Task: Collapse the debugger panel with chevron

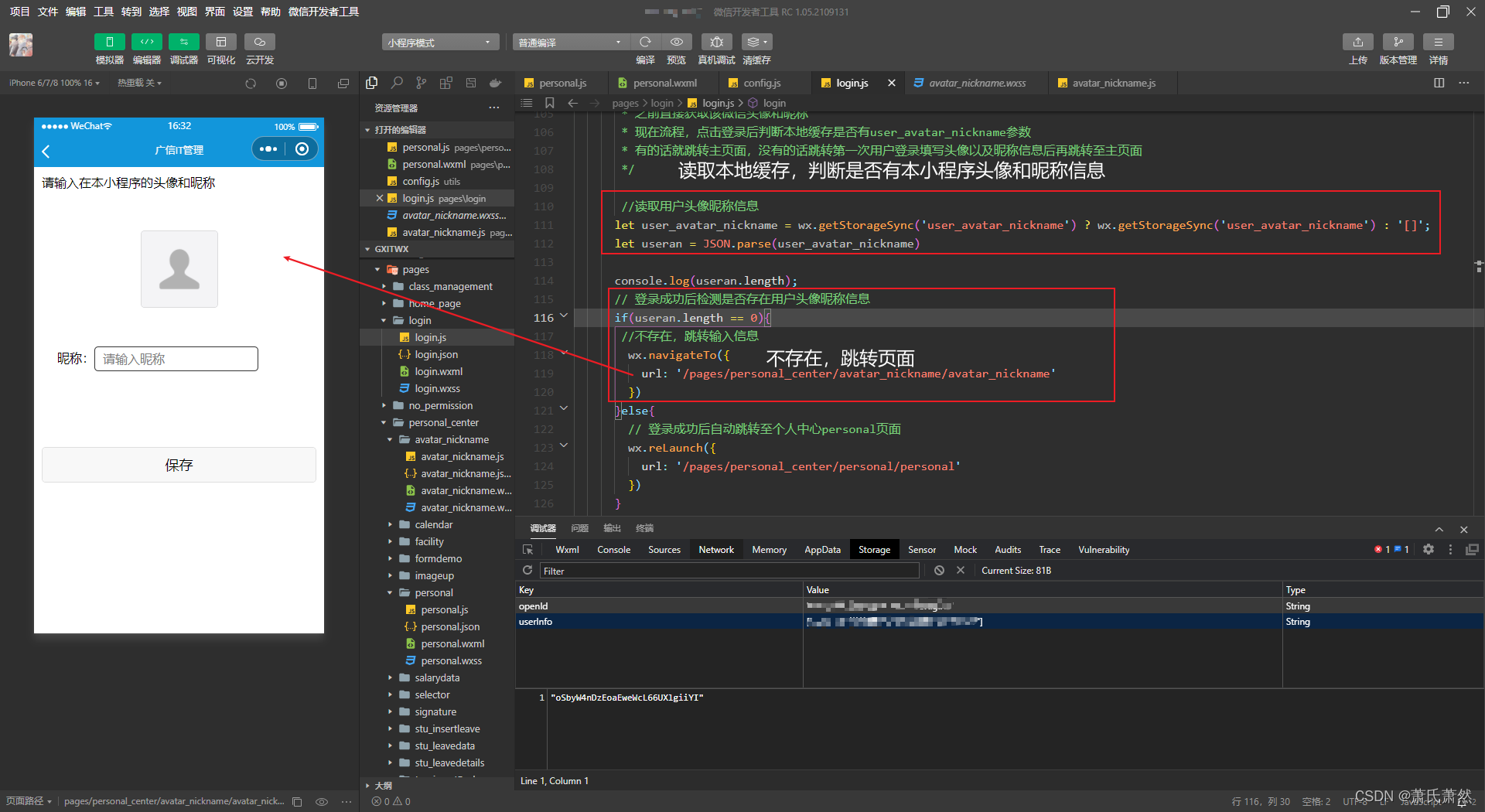Action: [x=1439, y=530]
